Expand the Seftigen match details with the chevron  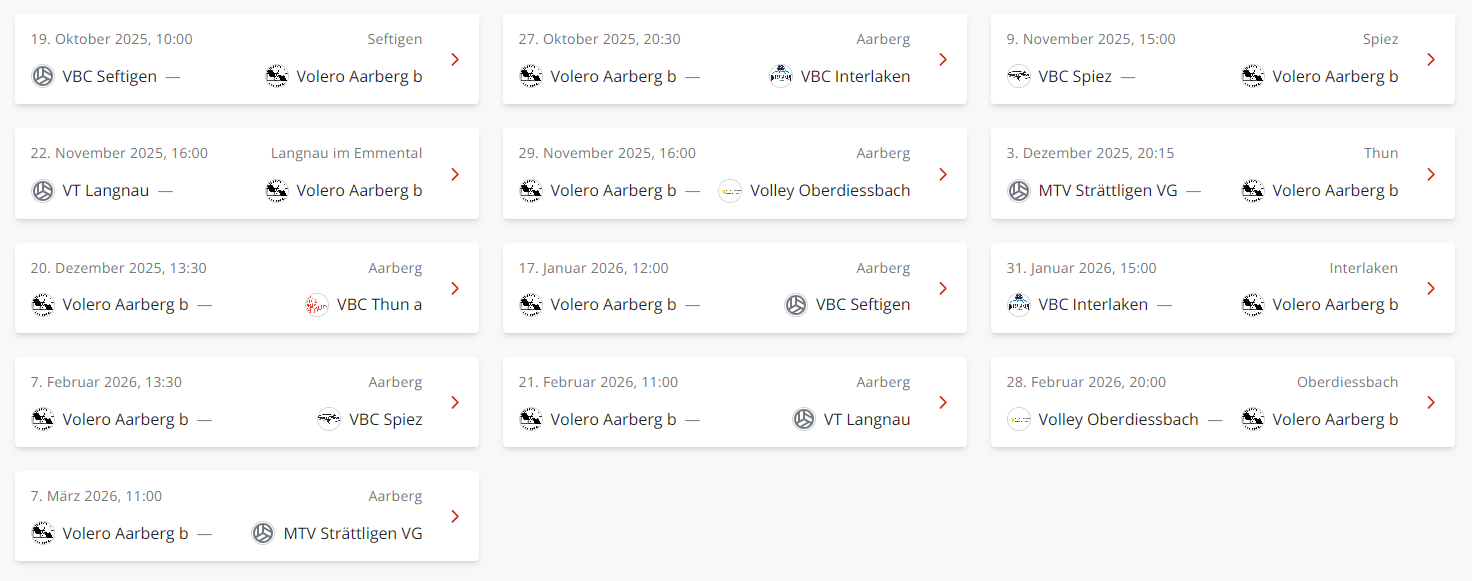pyautogui.click(x=455, y=59)
